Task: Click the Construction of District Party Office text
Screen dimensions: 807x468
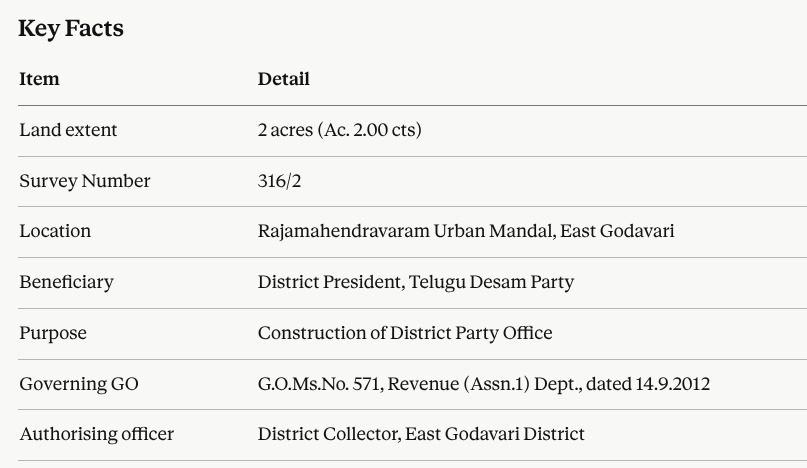Action: point(405,333)
